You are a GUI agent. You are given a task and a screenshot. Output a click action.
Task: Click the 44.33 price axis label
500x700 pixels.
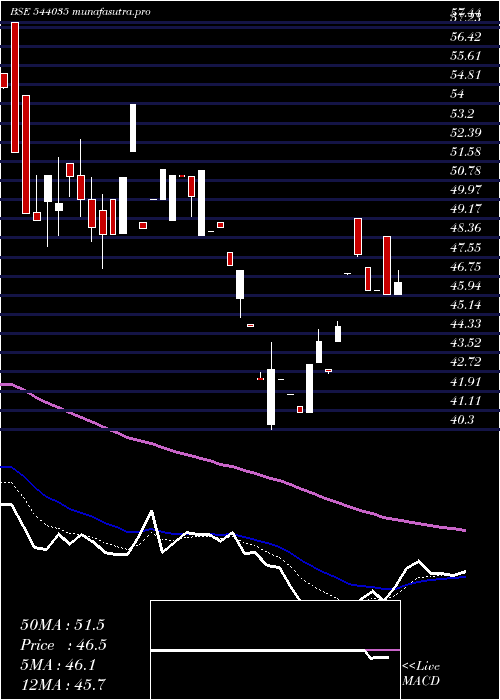pos(466,325)
